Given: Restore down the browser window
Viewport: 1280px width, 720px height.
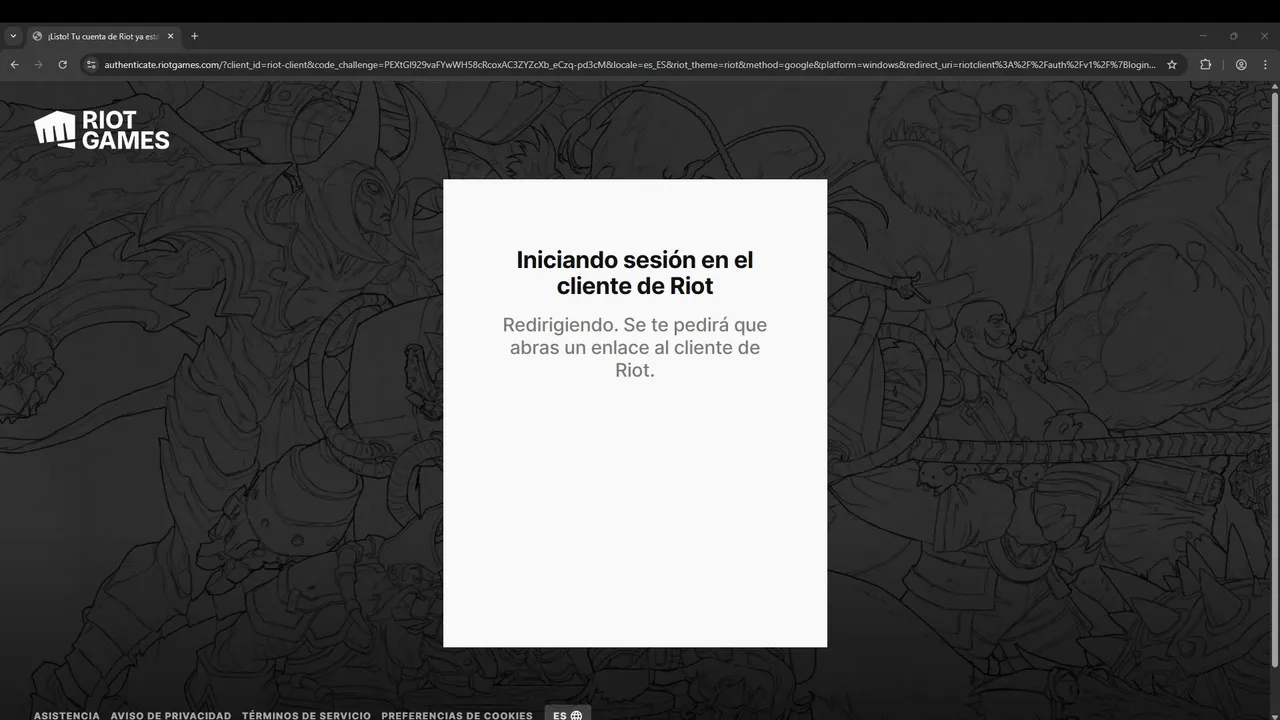Looking at the screenshot, I should [1233, 36].
